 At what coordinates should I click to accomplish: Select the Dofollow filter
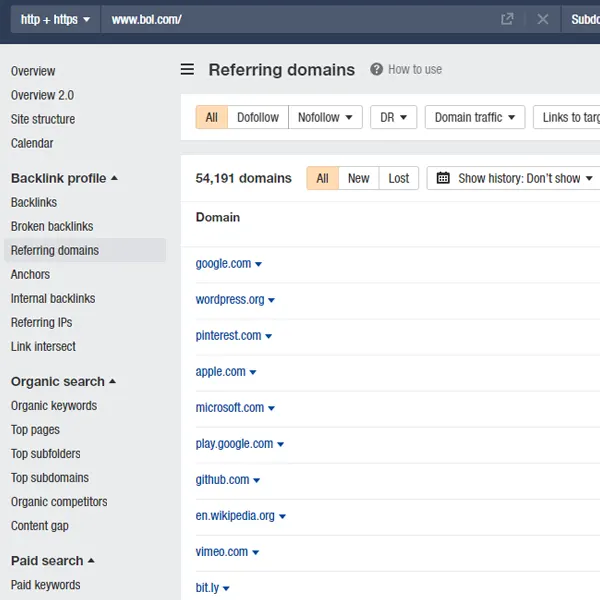tap(258, 117)
